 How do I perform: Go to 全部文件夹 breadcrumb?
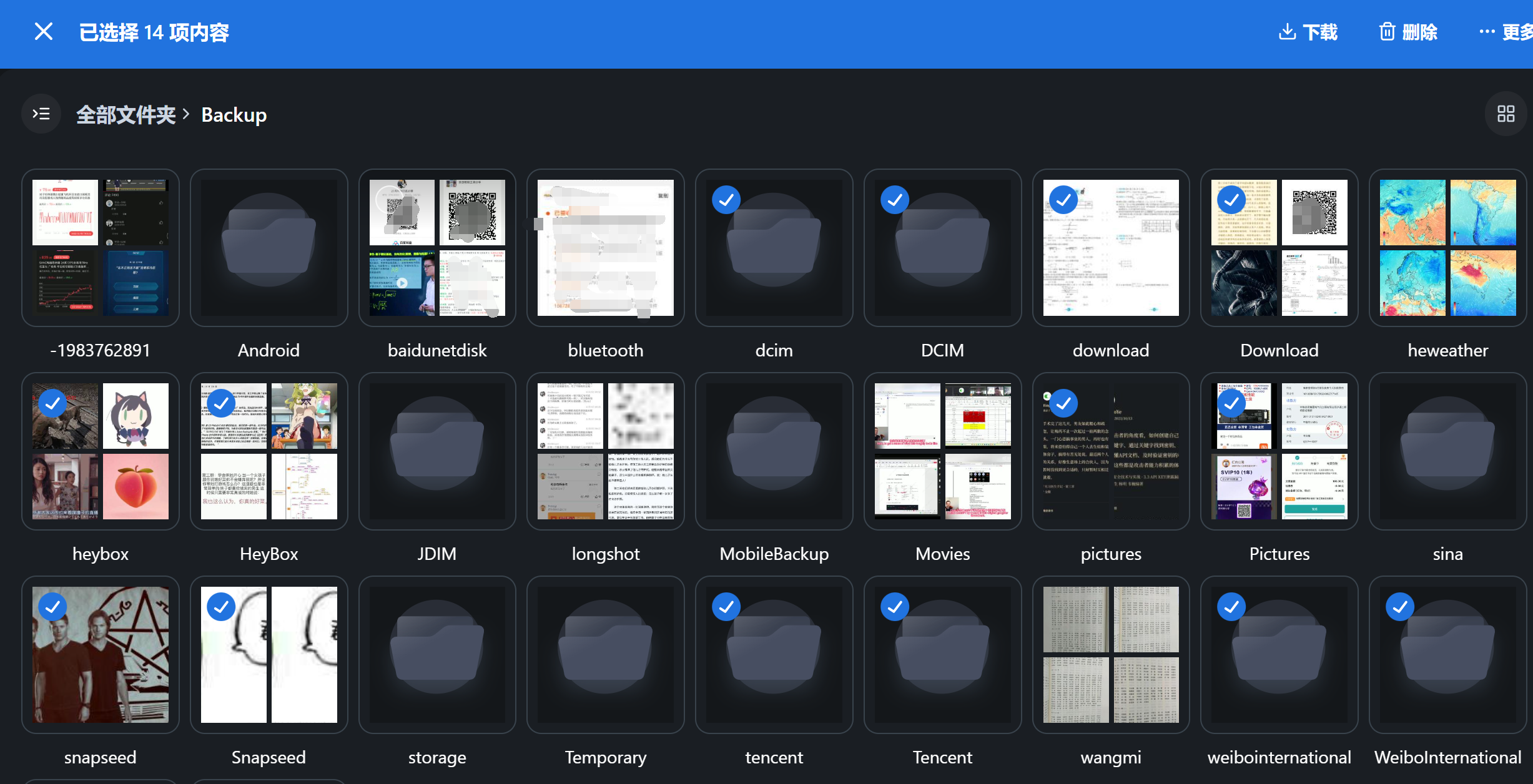coord(126,115)
